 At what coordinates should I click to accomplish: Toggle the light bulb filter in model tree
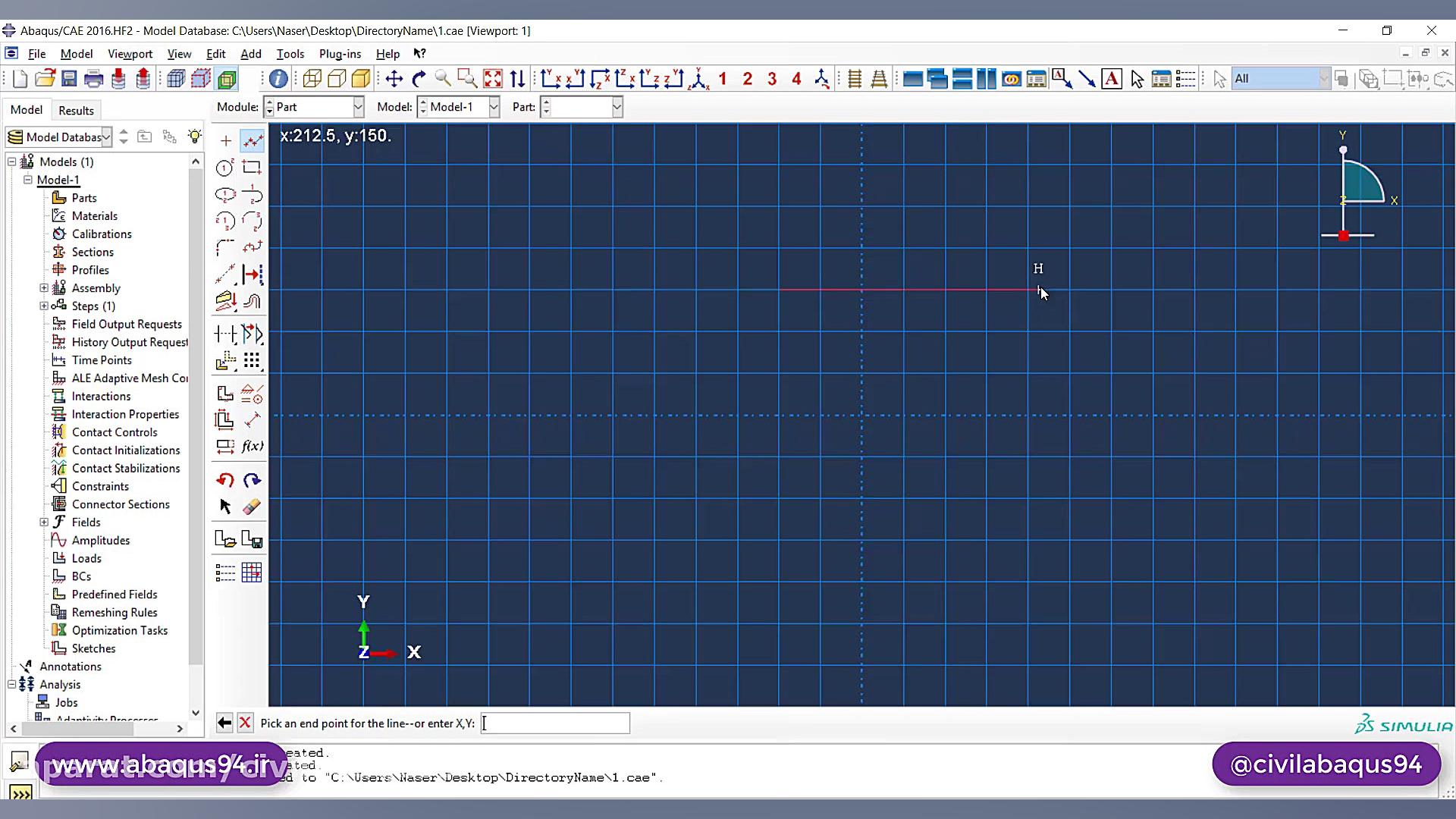tap(195, 136)
